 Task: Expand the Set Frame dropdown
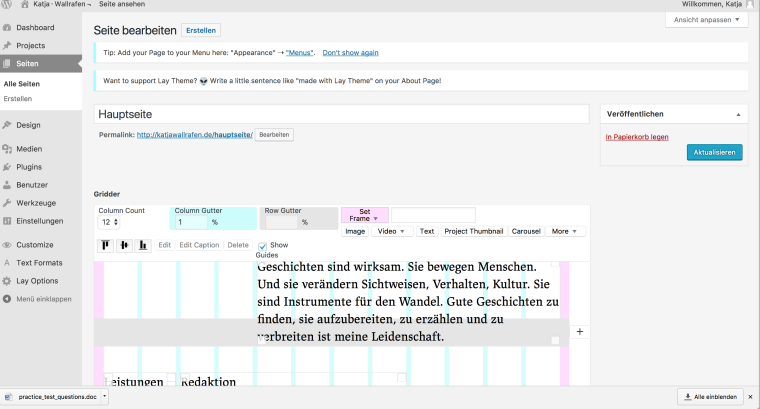[x=364, y=215]
